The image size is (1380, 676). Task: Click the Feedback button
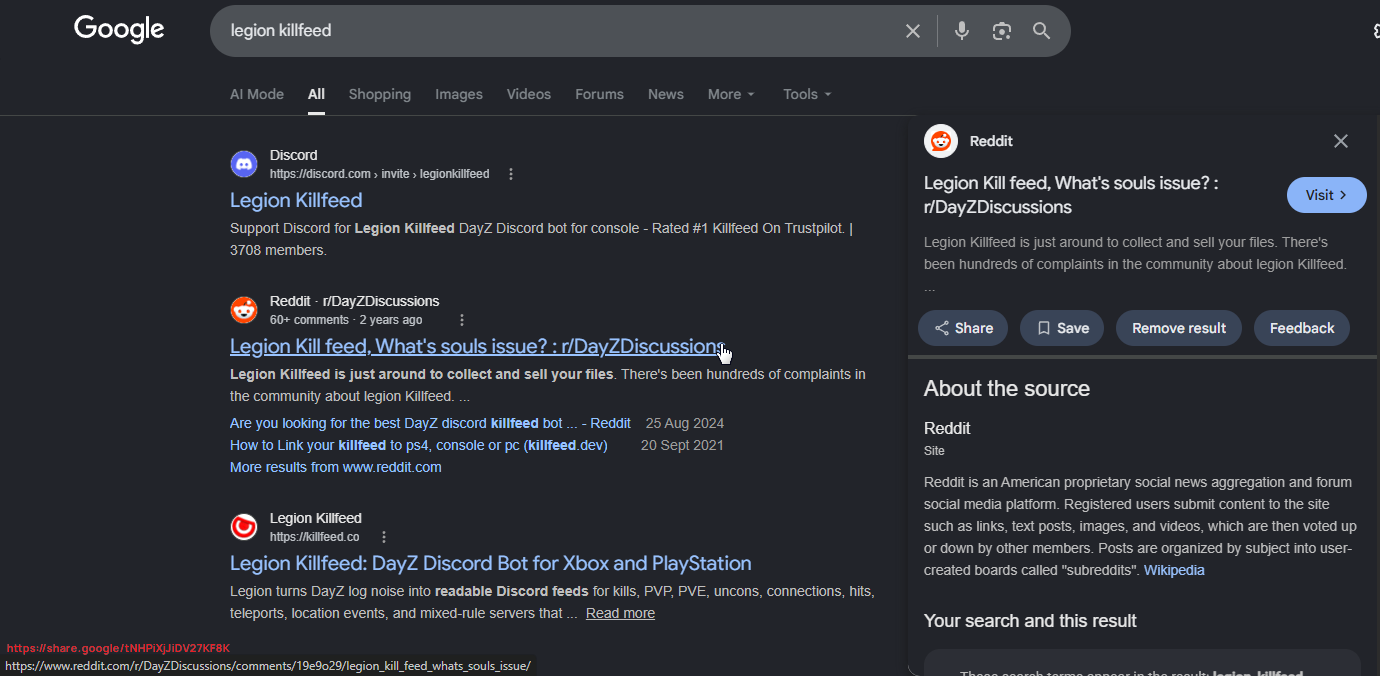point(1302,328)
